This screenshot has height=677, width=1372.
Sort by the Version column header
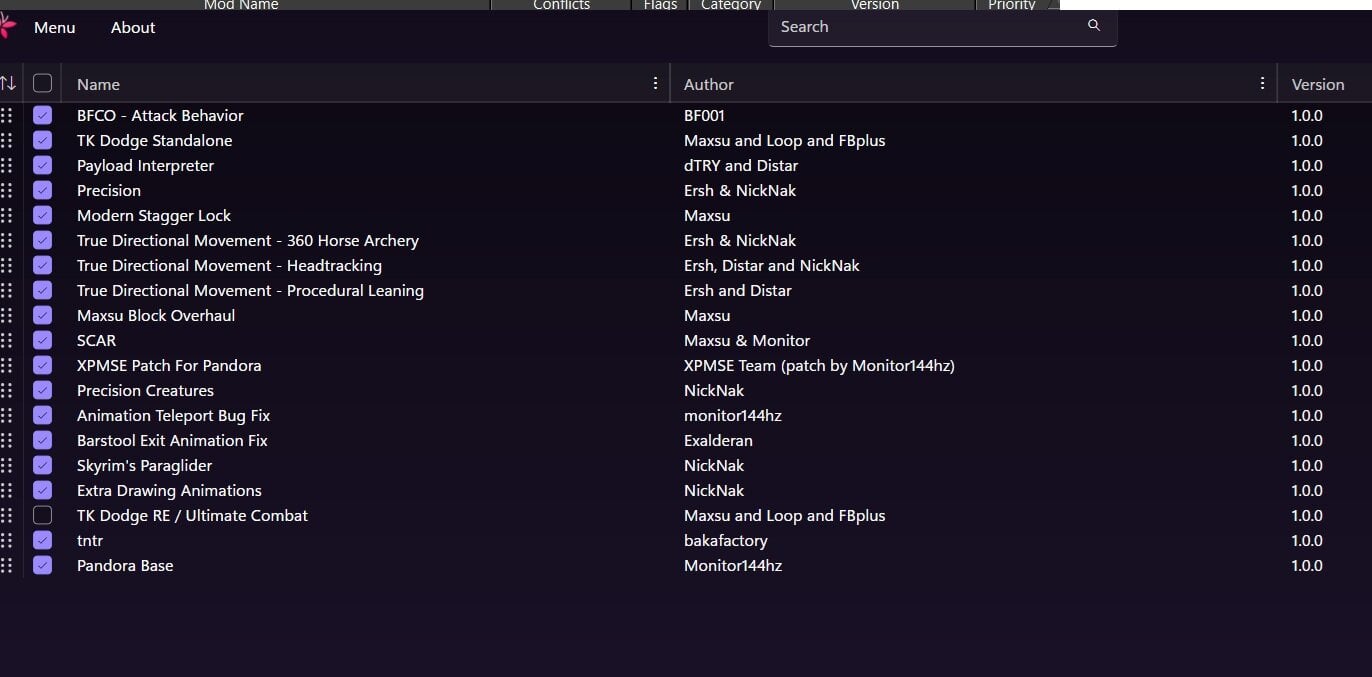point(1318,84)
